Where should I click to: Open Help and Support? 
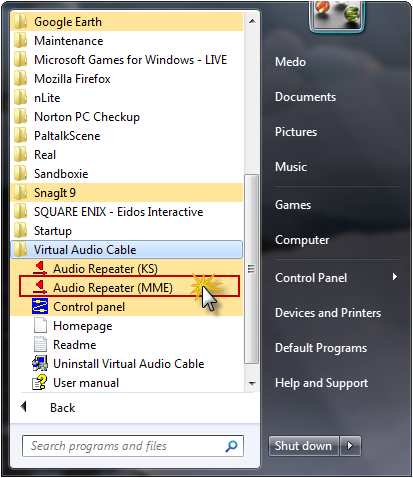(322, 383)
